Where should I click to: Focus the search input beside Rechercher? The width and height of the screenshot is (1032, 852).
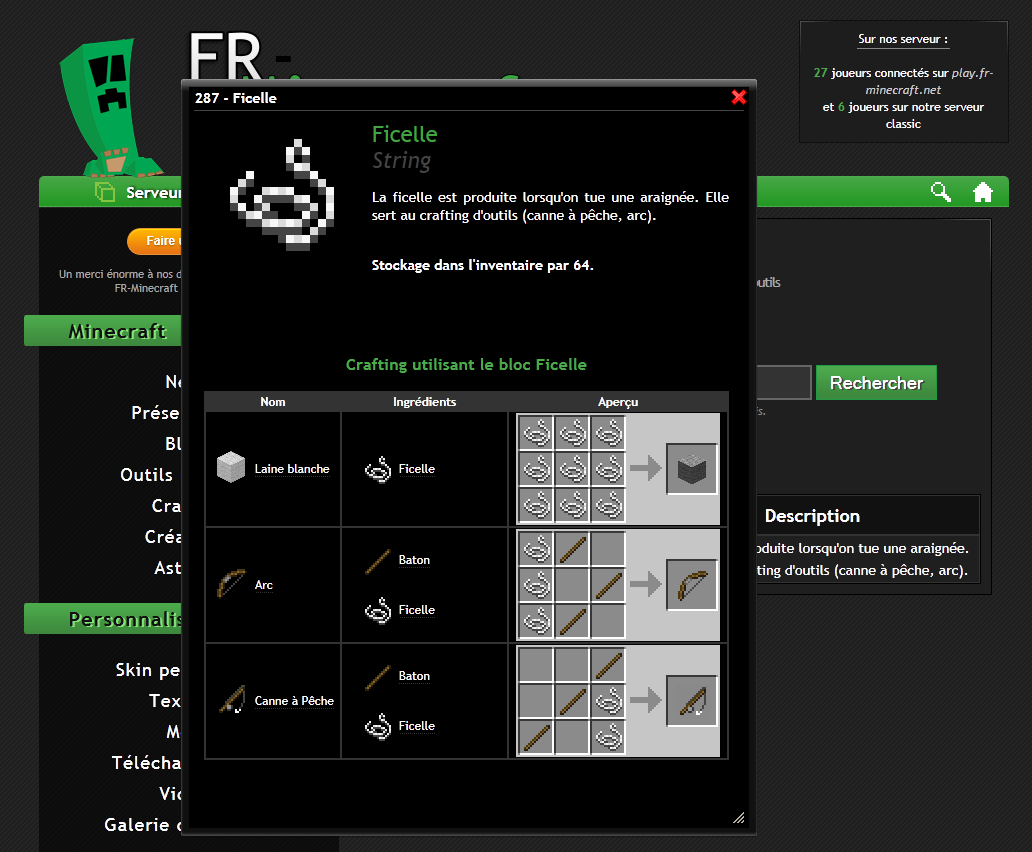pyautogui.click(x=783, y=382)
